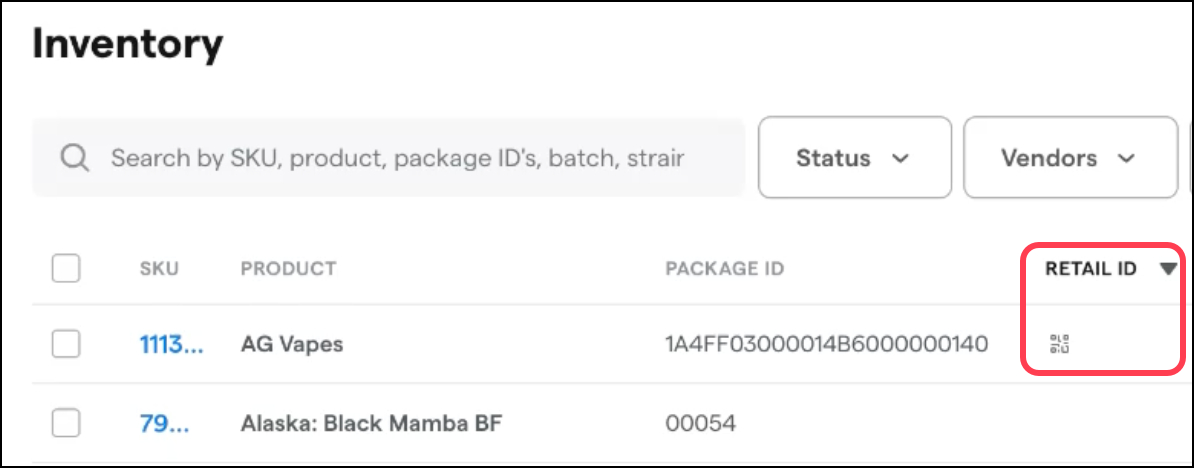Click the Retail ID column header
Viewport: 1194px width, 468px height.
click(1091, 269)
